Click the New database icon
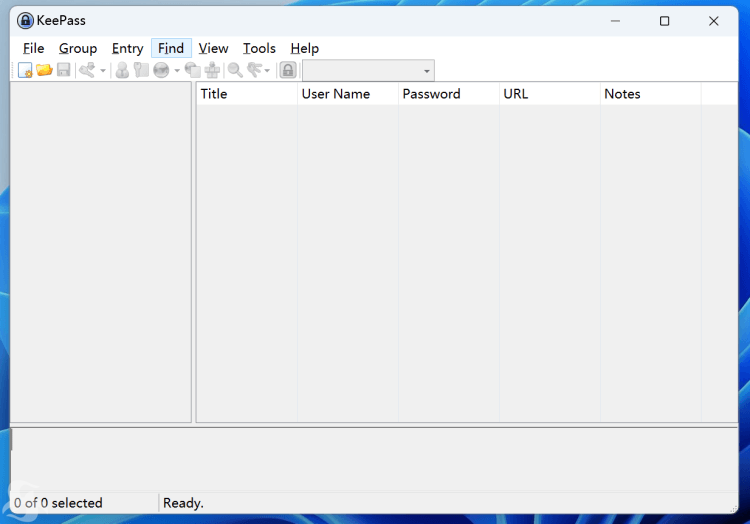 tap(25, 70)
